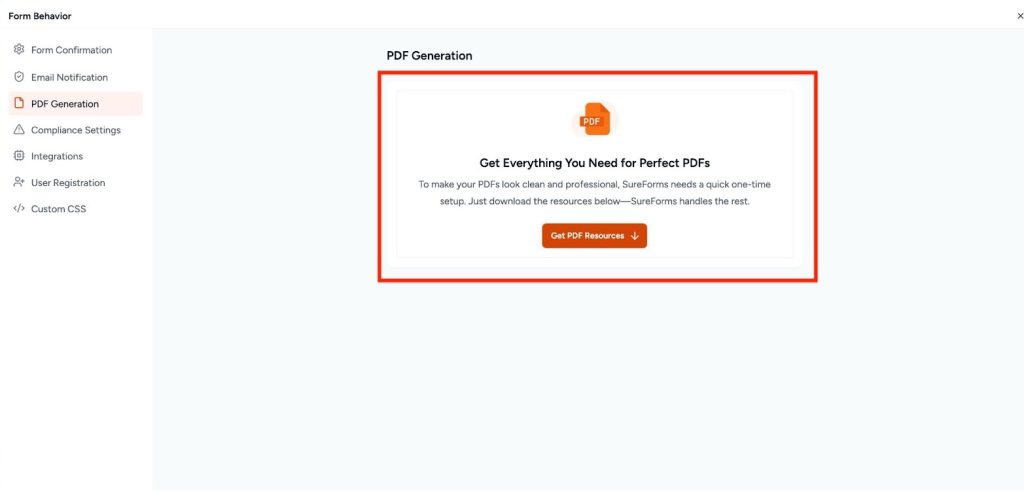Click the download arrow on Get PDF Resources
Screen dimensions: 1024x491
(x=635, y=236)
